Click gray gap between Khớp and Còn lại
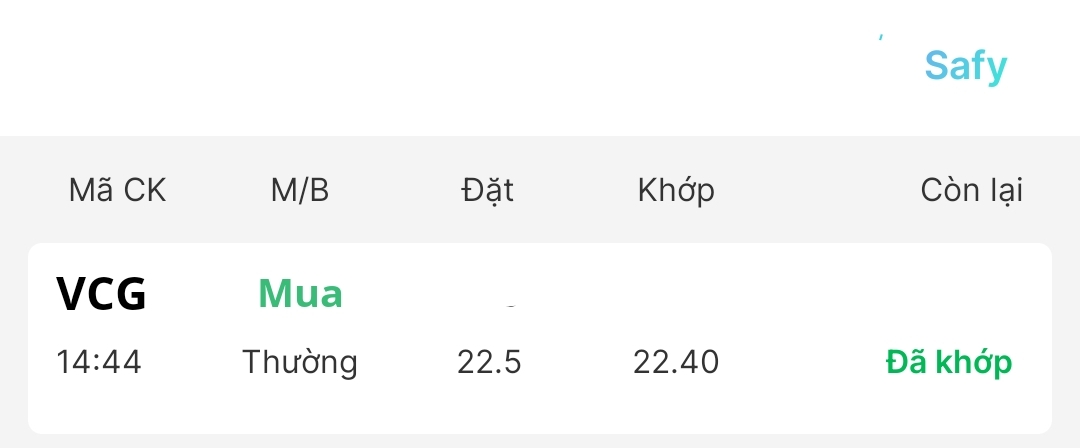Viewport: 1080px width, 448px height. pos(818,190)
